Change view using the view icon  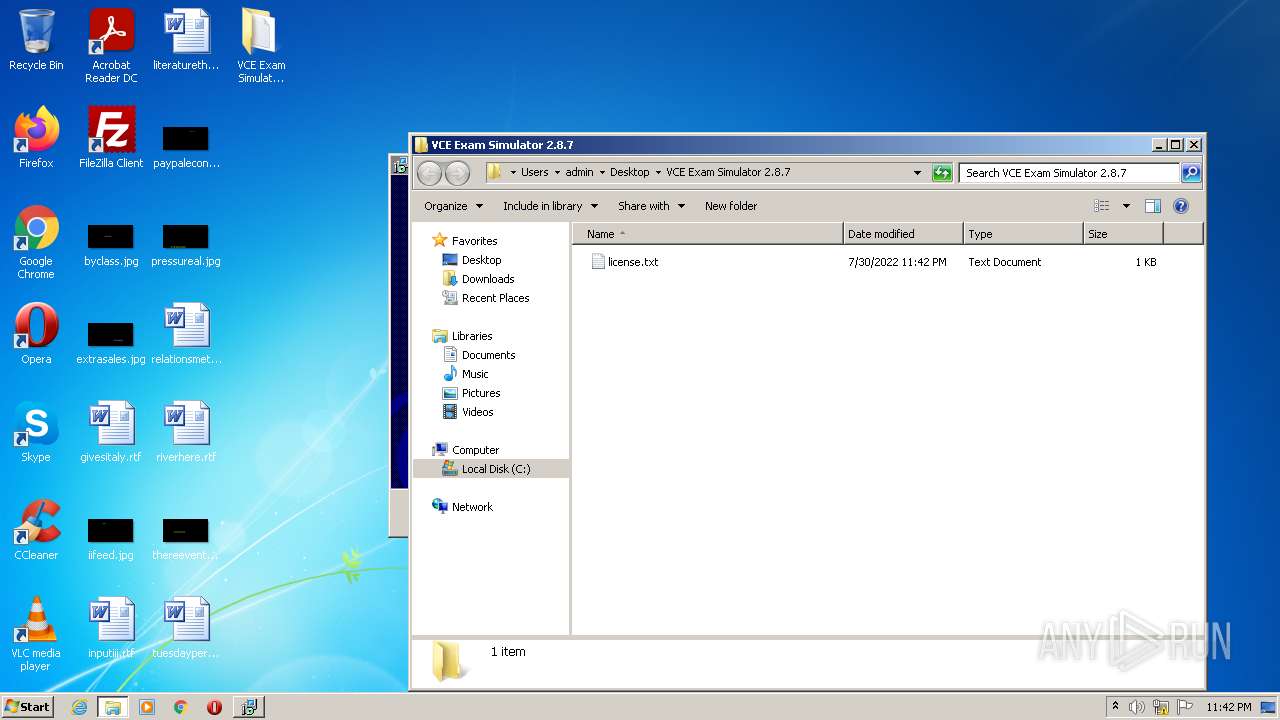1102,206
